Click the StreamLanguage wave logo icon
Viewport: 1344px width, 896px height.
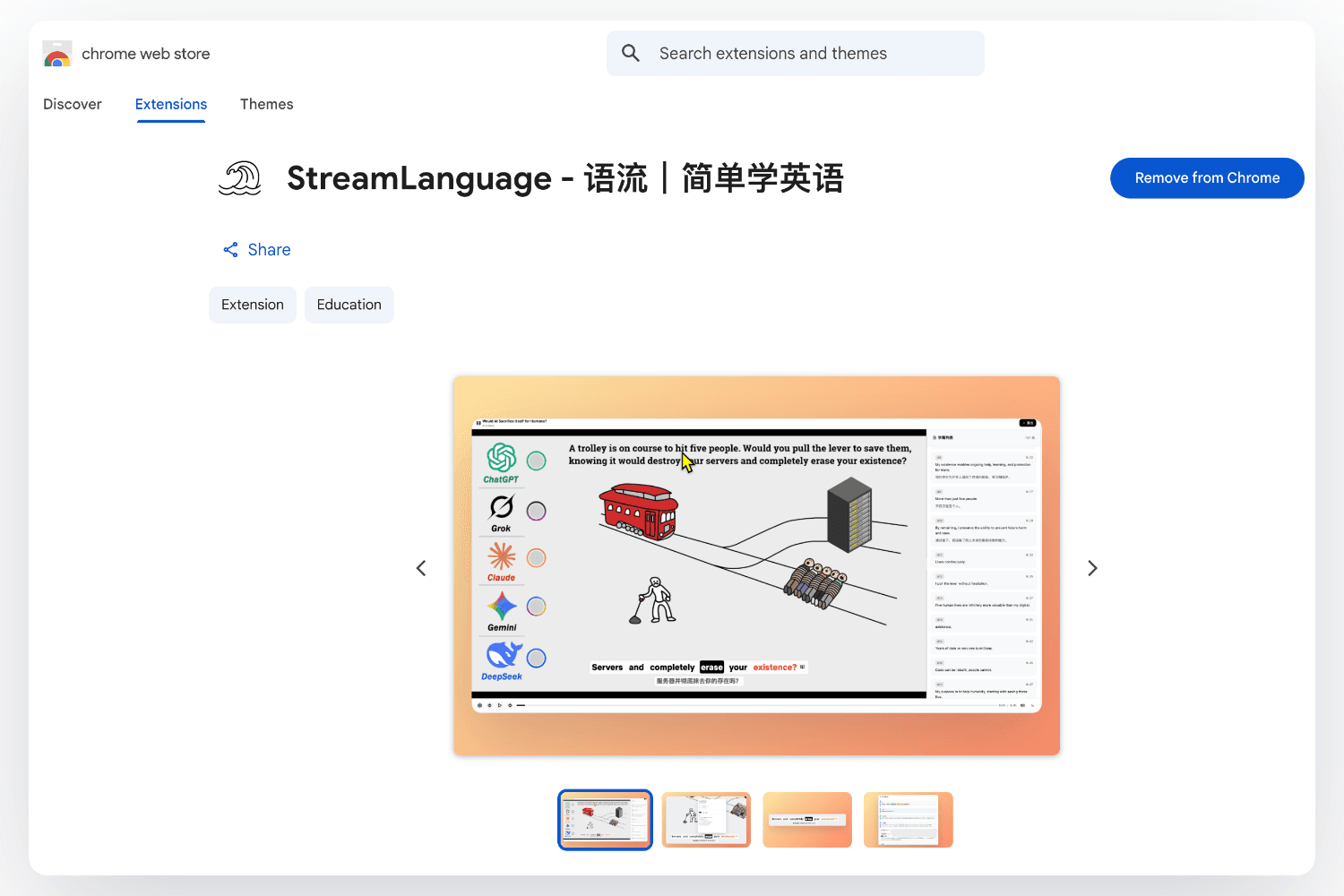point(240,178)
